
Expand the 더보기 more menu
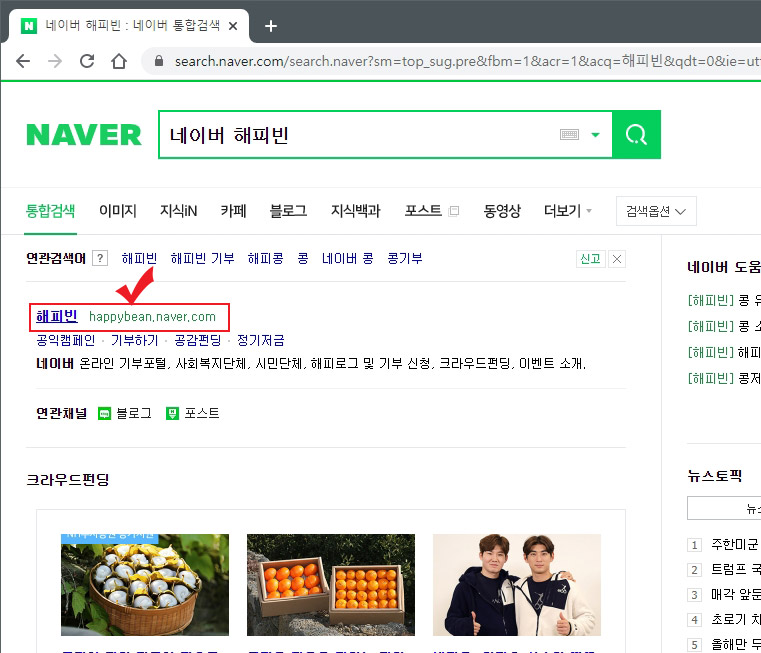tap(567, 211)
